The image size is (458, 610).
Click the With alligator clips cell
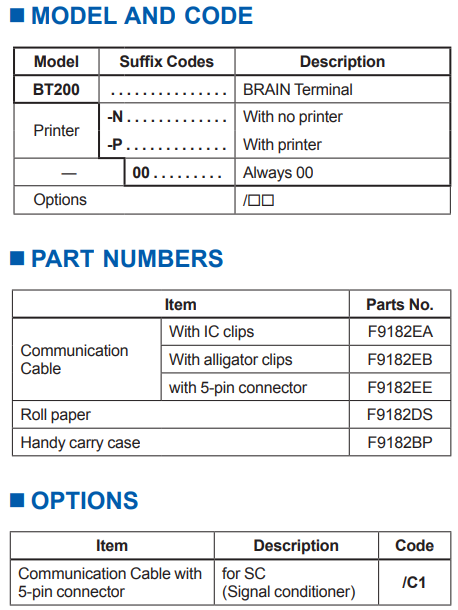click(x=255, y=360)
